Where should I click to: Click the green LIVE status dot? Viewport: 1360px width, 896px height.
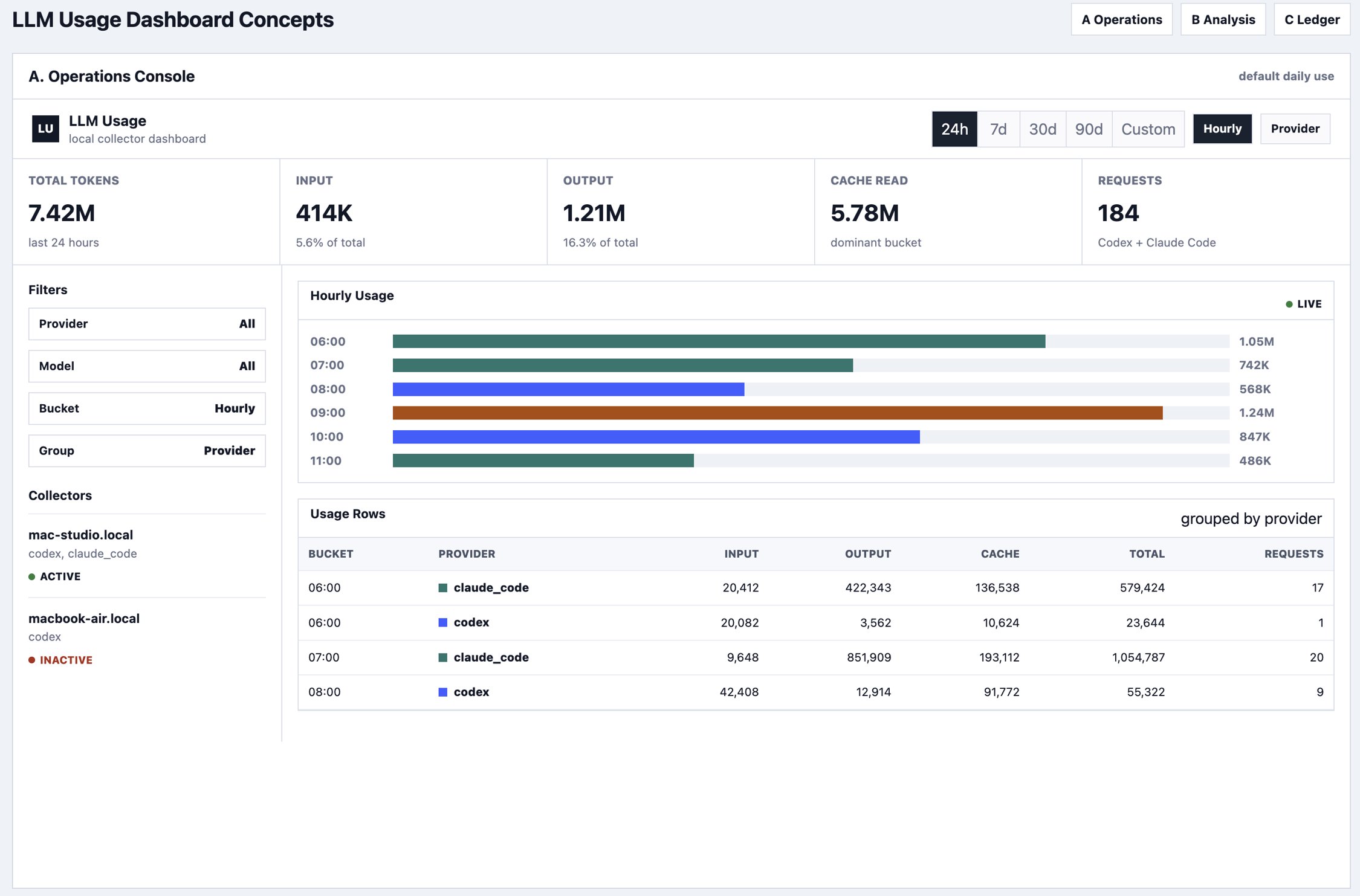pyautogui.click(x=1289, y=304)
